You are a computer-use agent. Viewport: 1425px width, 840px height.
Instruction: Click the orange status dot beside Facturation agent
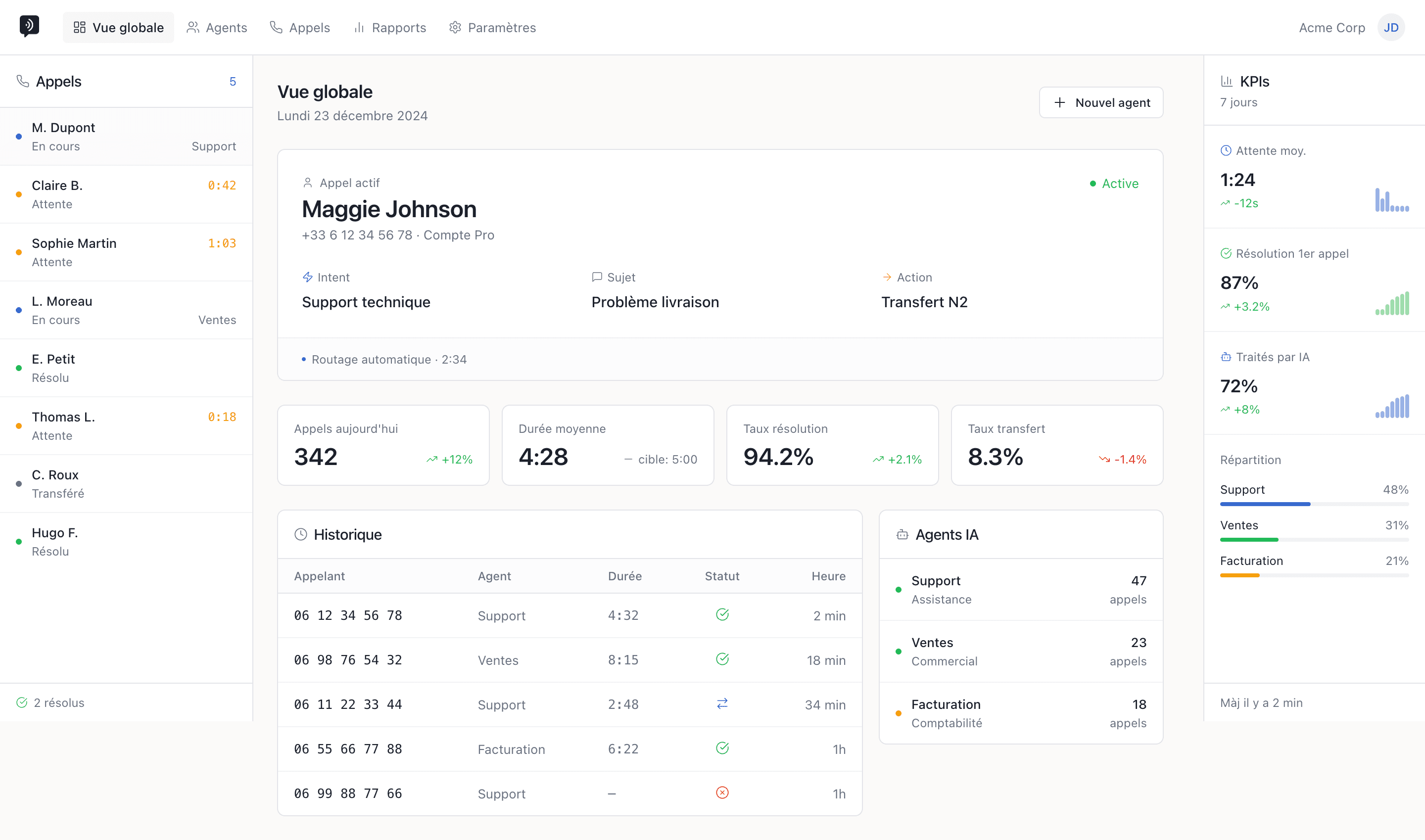[899, 713]
